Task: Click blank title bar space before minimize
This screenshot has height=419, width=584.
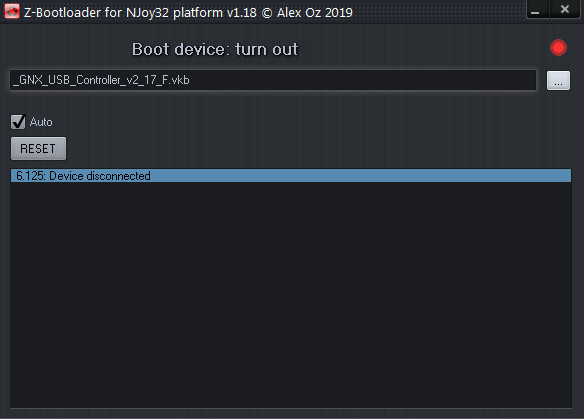Action: [x=439, y=12]
